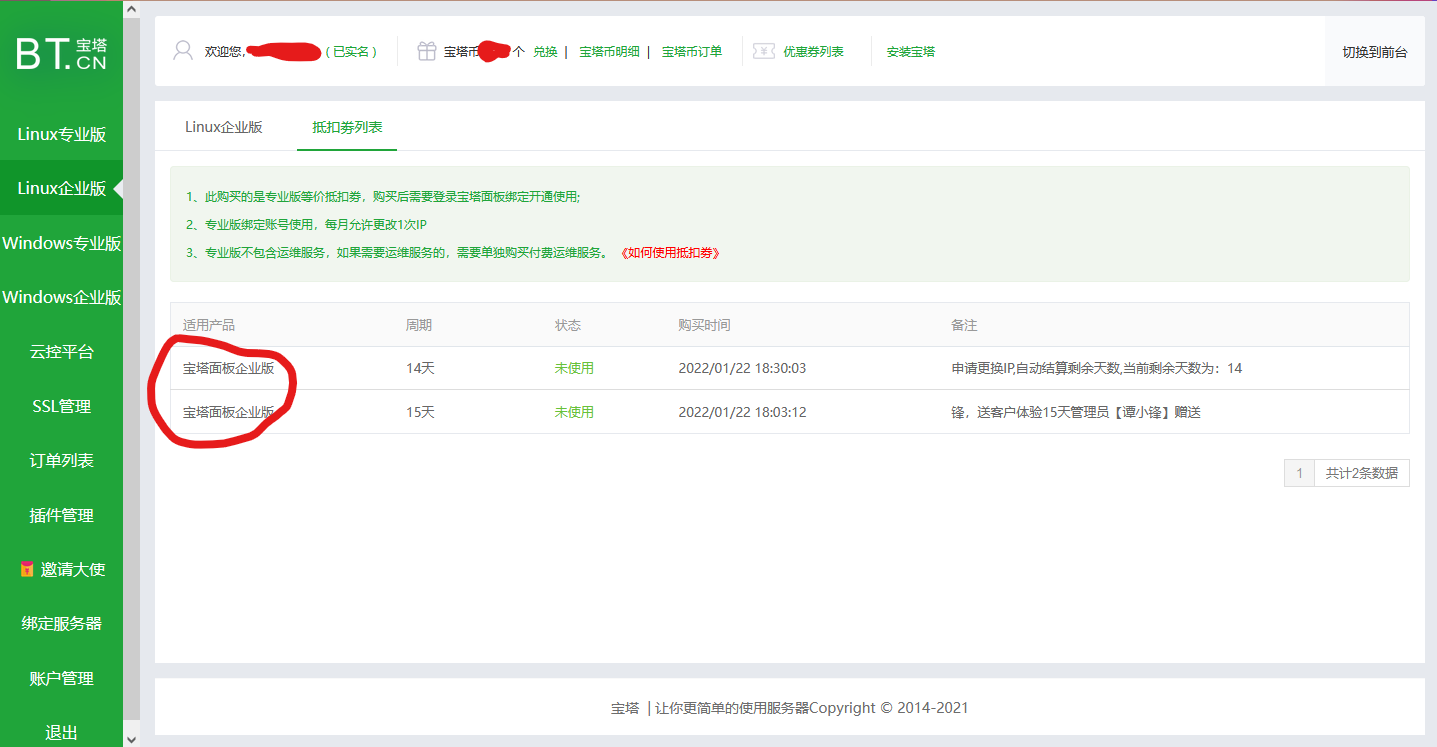Viewport: 1437px width, 747px height.
Task: Click the 安装宝塔 link
Action: (911, 52)
